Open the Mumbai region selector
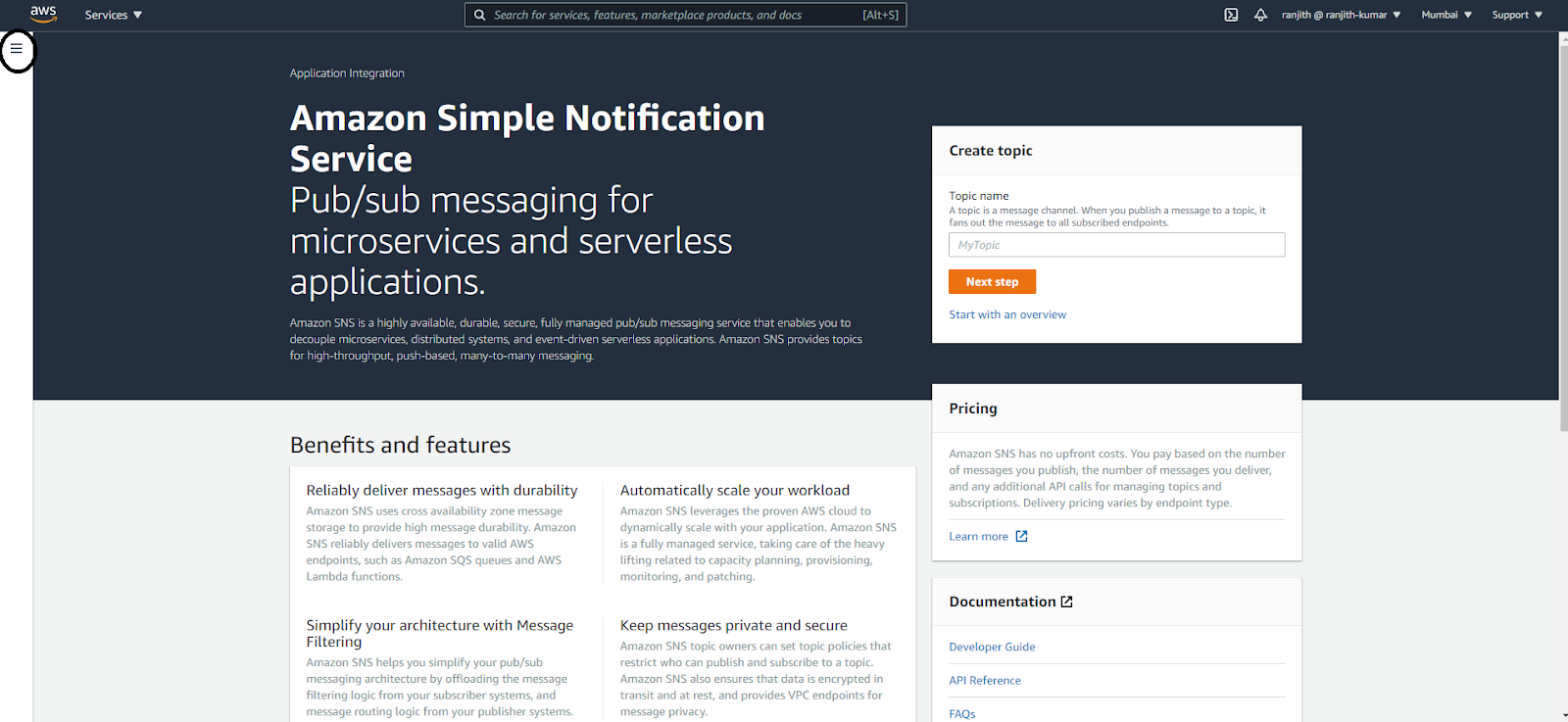Screen dimensions: 1568x722 point(1446,15)
